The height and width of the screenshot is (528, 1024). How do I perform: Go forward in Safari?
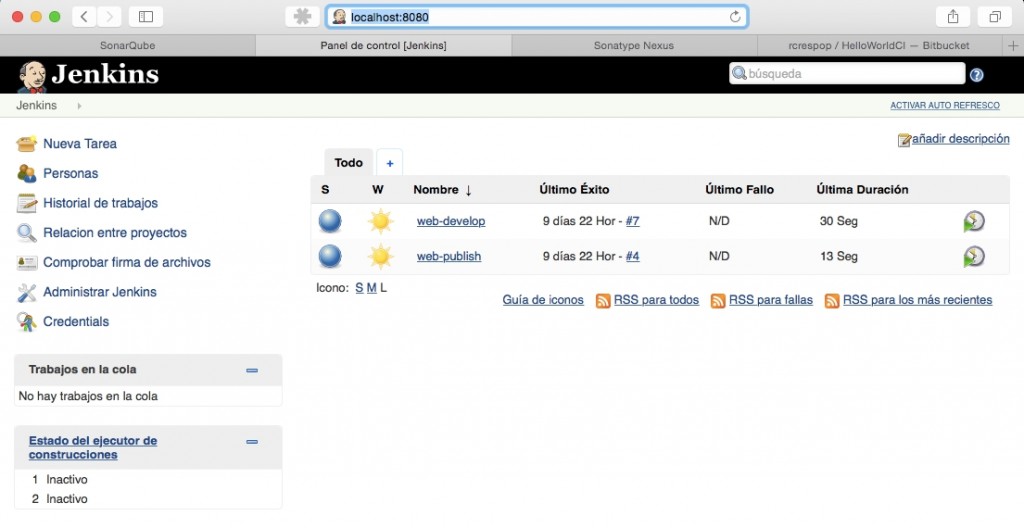click(x=109, y=17)
